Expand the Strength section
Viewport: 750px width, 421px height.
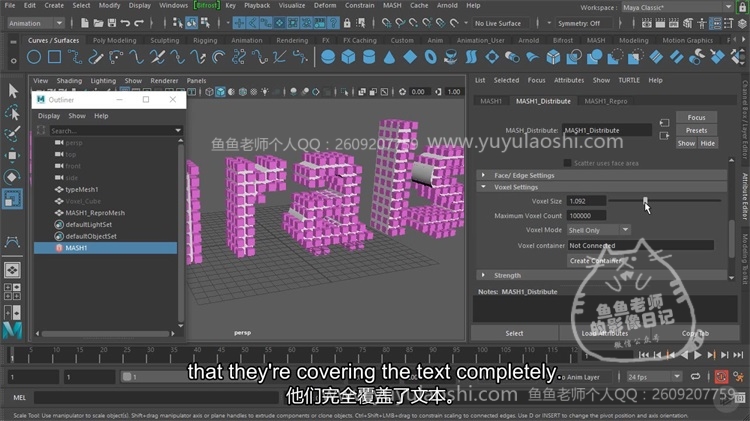484,275
